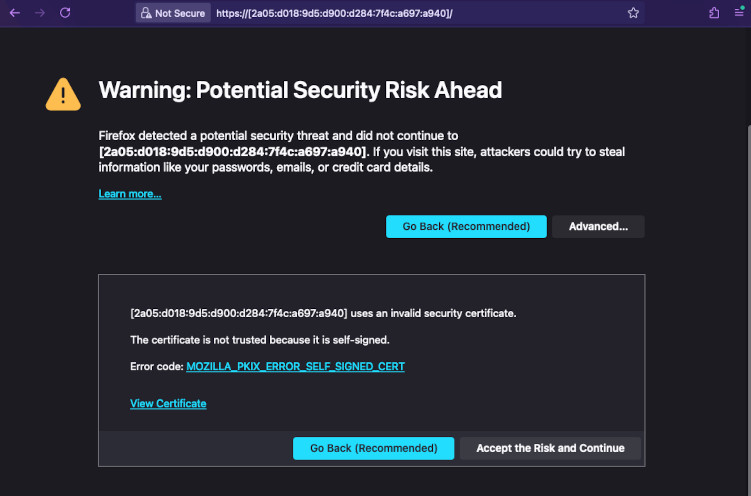Click the forward navigation arrow
This screenshot has height=496, width=751.
point(40,13)
